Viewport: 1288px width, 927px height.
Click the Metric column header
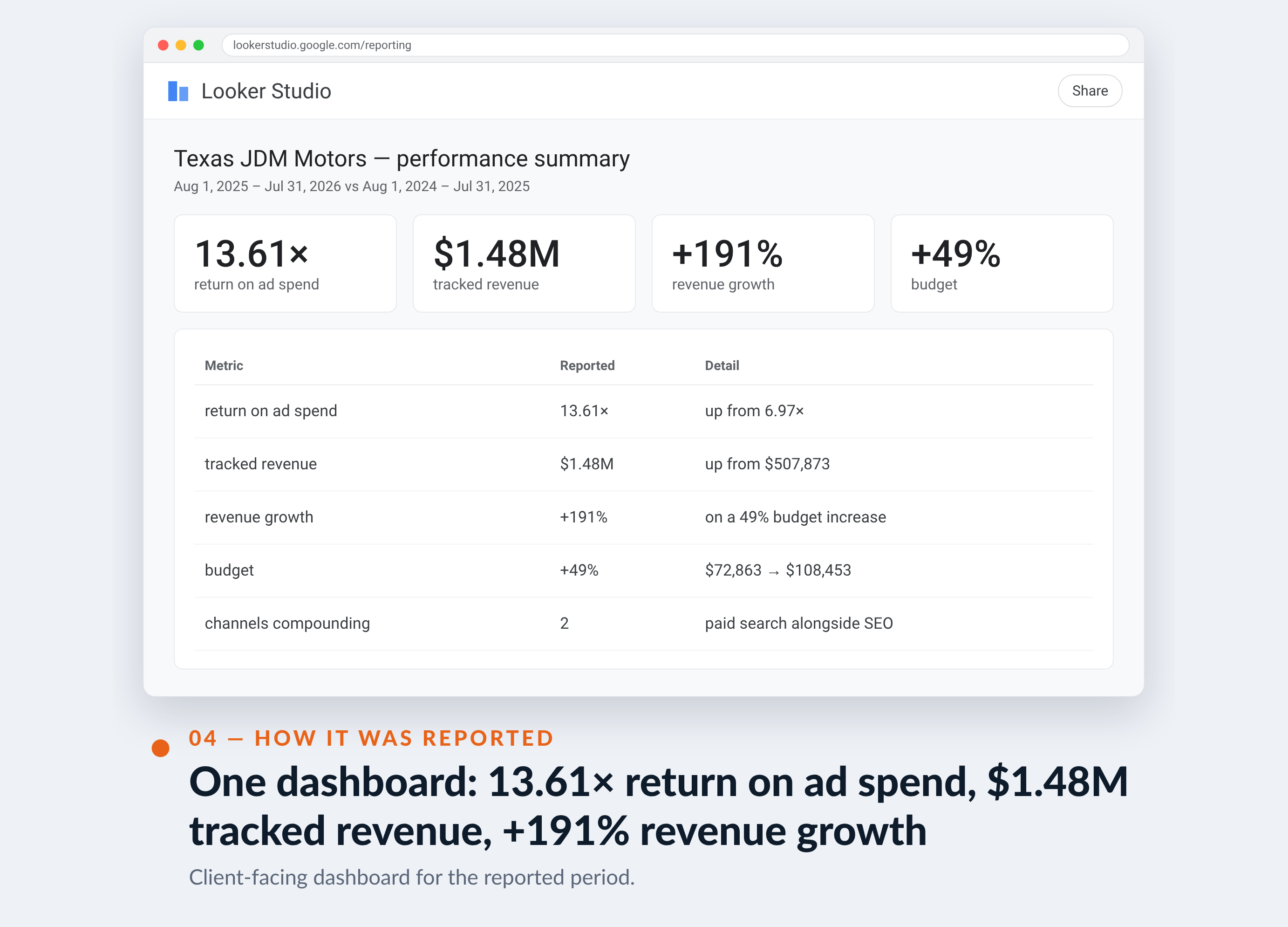[x=224, y=365]
